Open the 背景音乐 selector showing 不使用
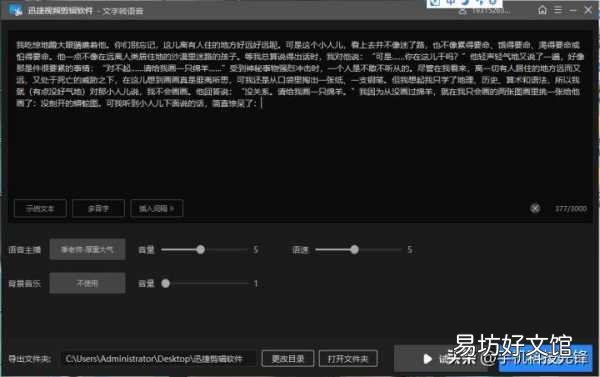The image size is (600, 377). point(87,283)
